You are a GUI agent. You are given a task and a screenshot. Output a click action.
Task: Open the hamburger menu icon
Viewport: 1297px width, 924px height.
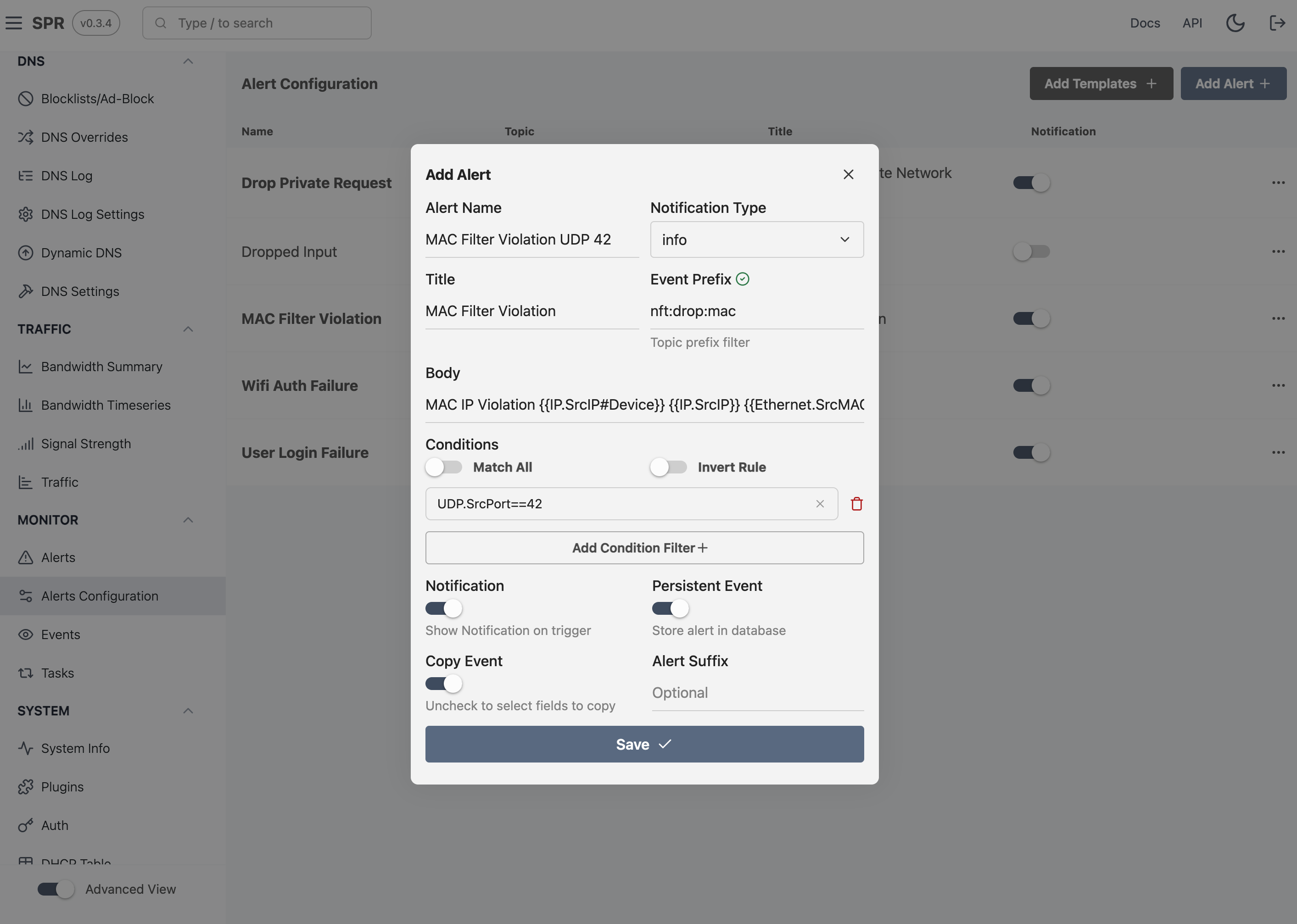[14, 23]
